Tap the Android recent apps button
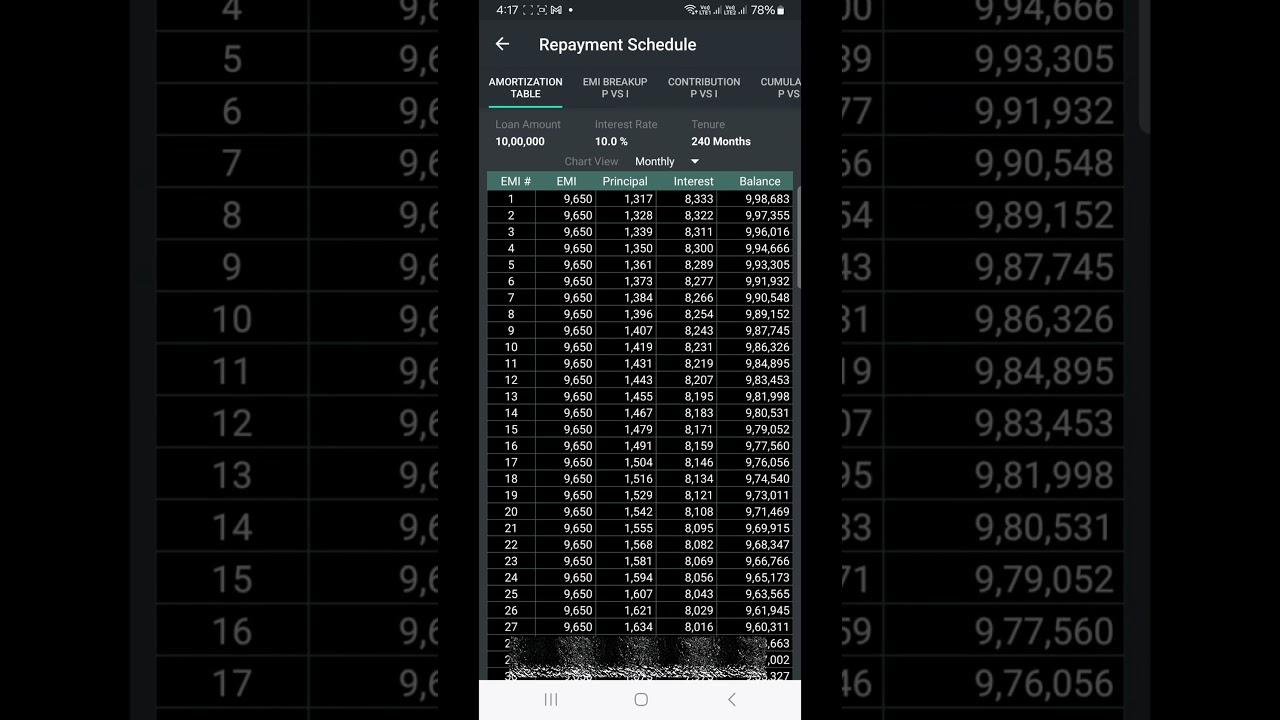Image resolution: width=1280 pixels, height=720 pixels. pos(550,700)
